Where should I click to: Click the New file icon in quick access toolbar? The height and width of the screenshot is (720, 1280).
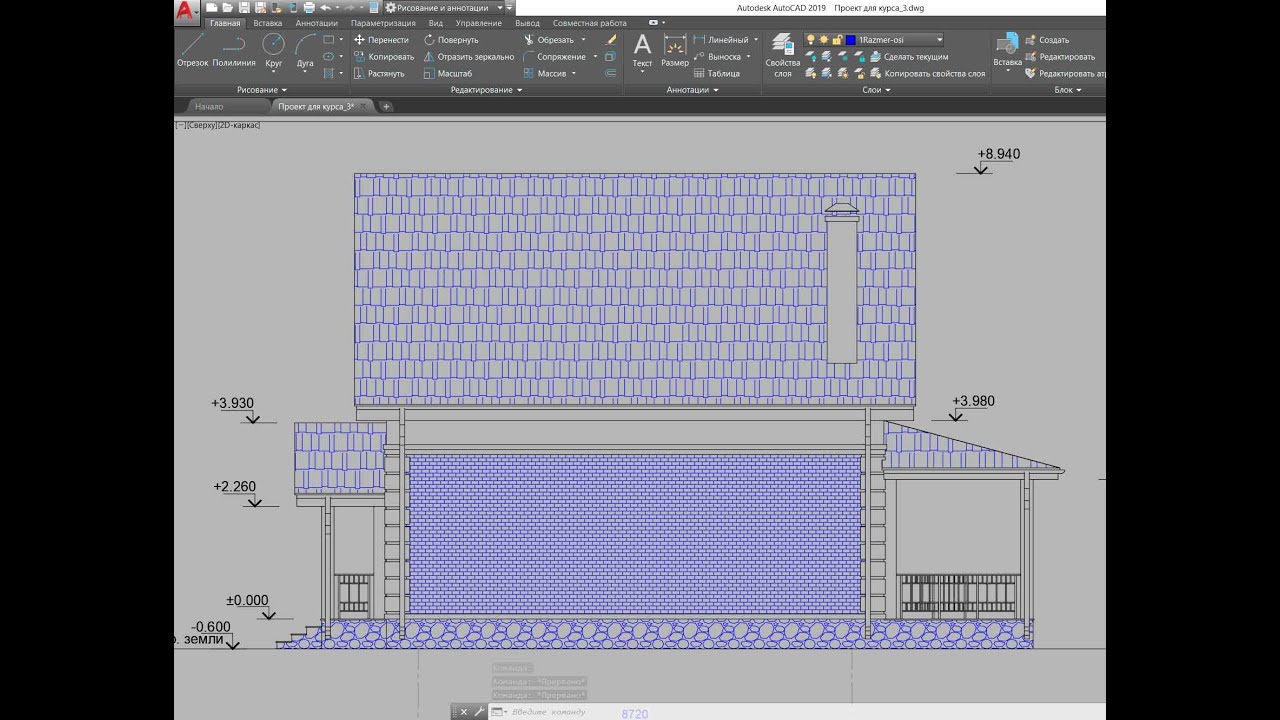212,8
